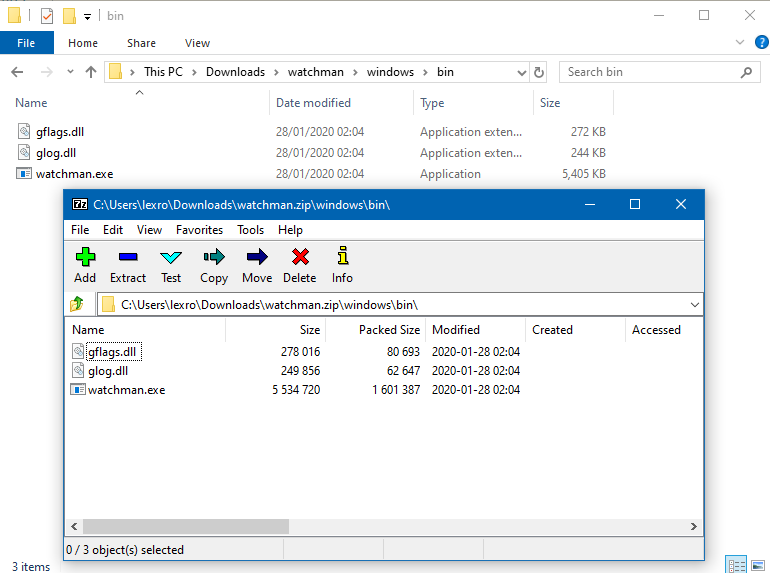This screenshot has height=573, width=770.
Task: Click gflags.dll file icon in 7-Zip list
Action: (78, 352)
